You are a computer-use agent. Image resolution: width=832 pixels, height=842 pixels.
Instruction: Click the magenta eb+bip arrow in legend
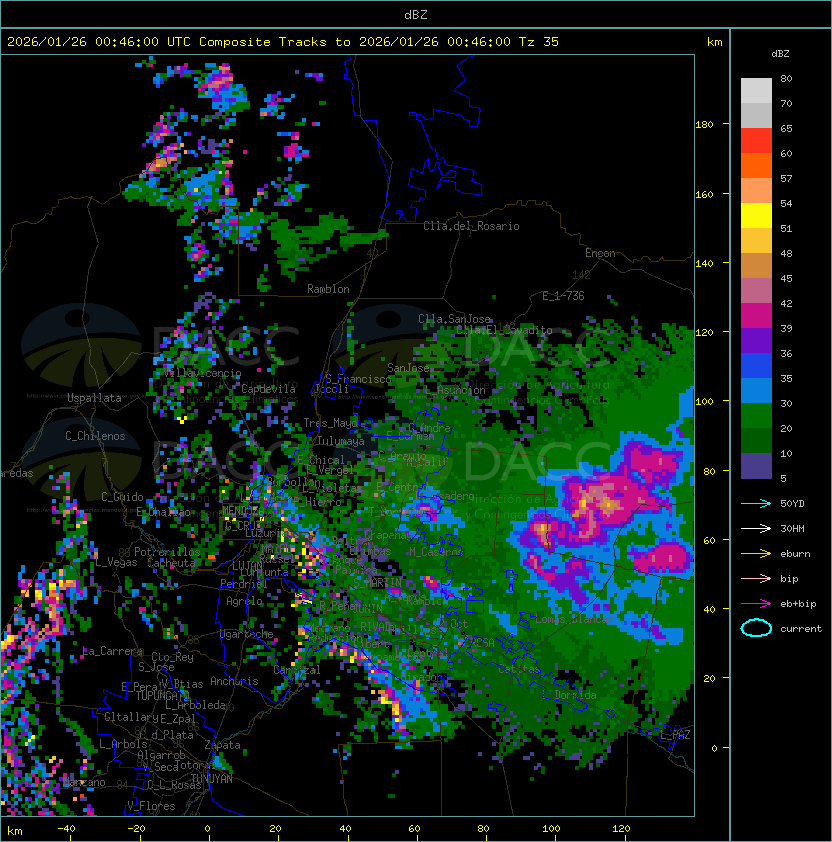pyautogui.click(x=756, y=604)
